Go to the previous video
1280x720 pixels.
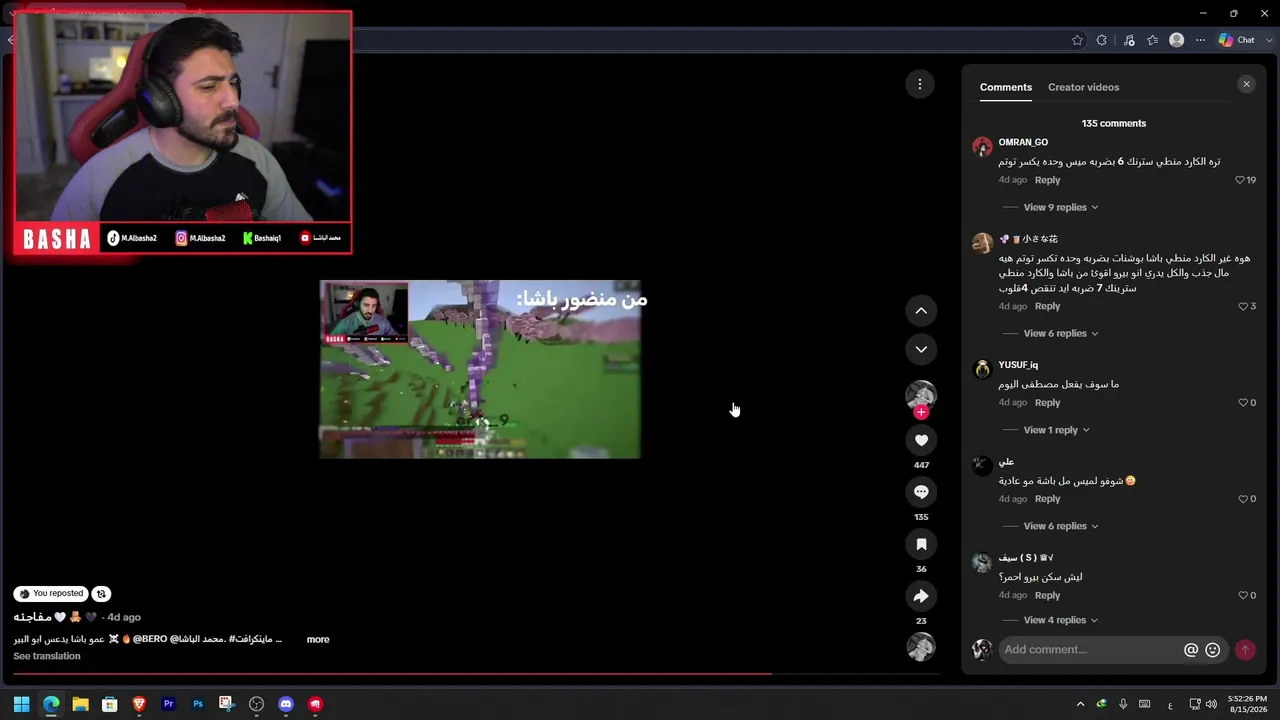pyautogui.click(x=921, y=311)
